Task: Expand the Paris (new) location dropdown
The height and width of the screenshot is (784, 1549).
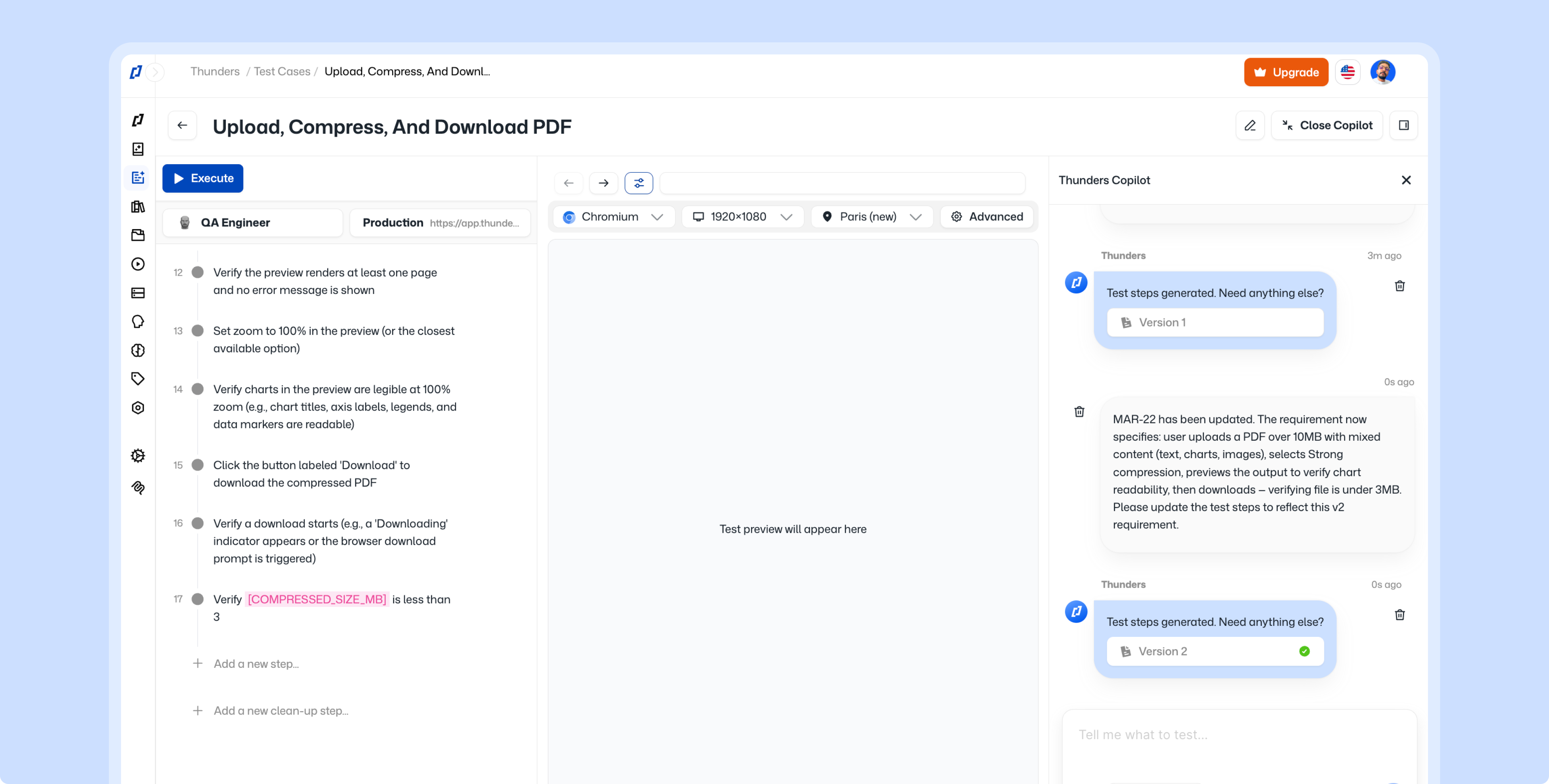Action: [x=872, y=217]
